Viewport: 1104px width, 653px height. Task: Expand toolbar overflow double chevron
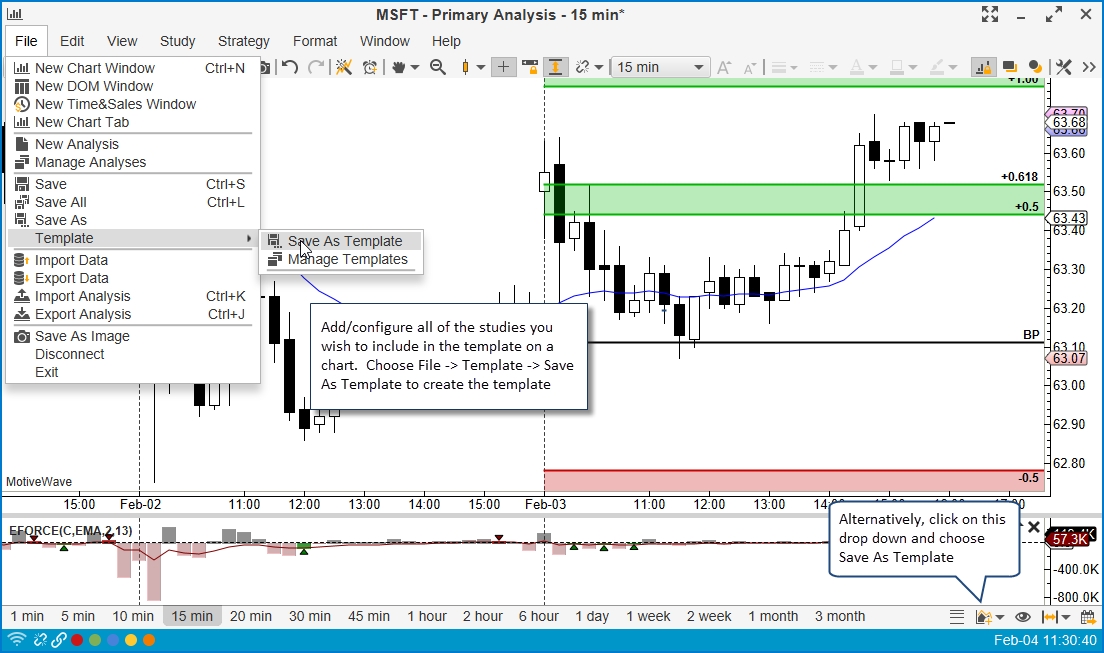1089,67
